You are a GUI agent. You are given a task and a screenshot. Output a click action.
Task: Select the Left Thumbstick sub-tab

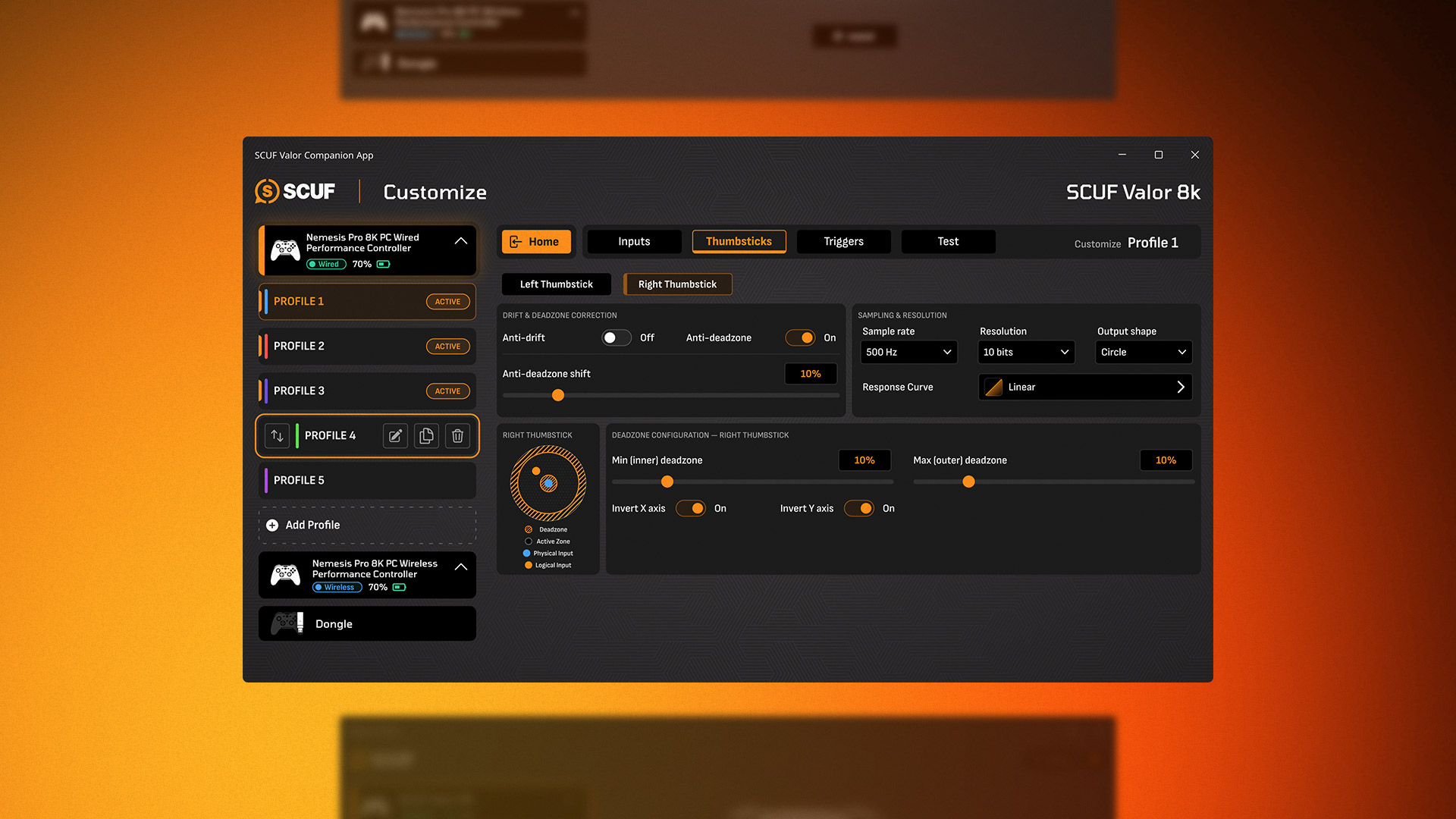point(557,284)
